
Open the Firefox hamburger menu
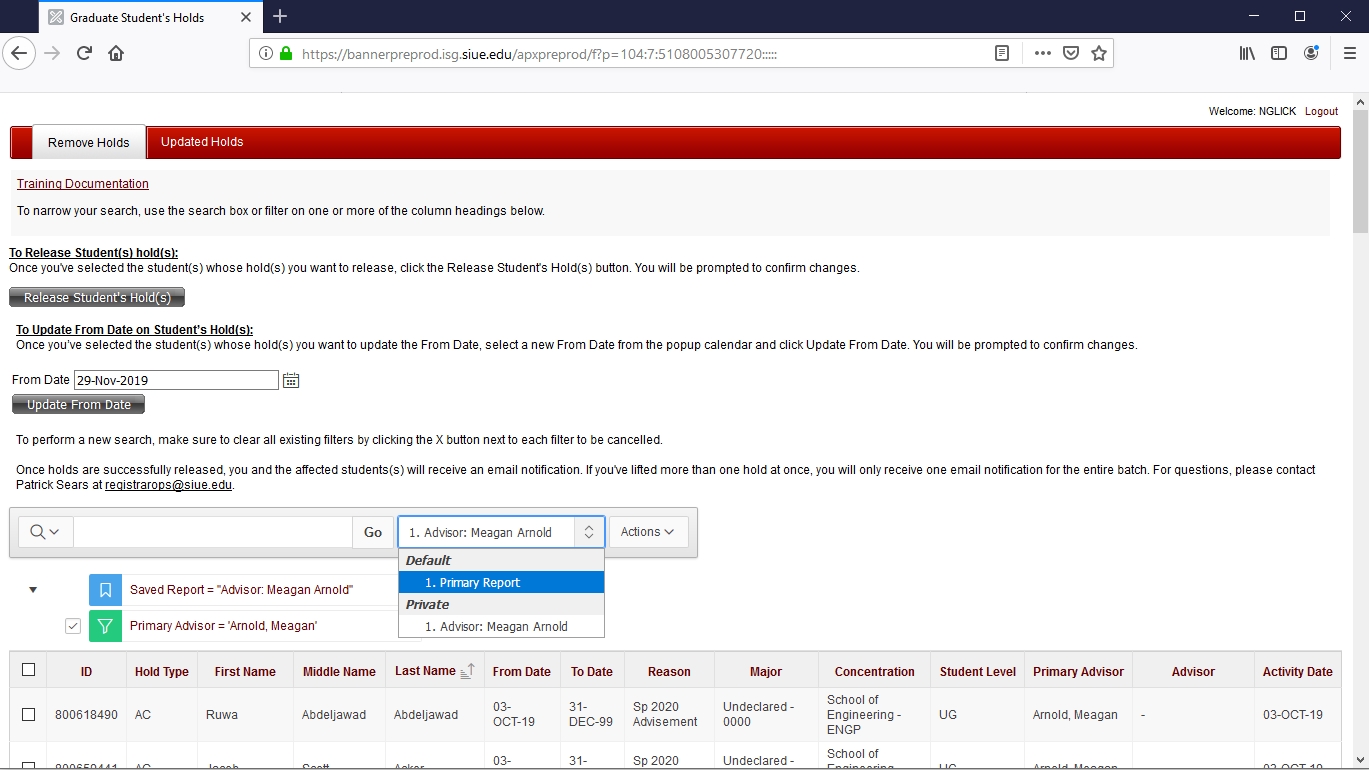(x=1349, y=54)
